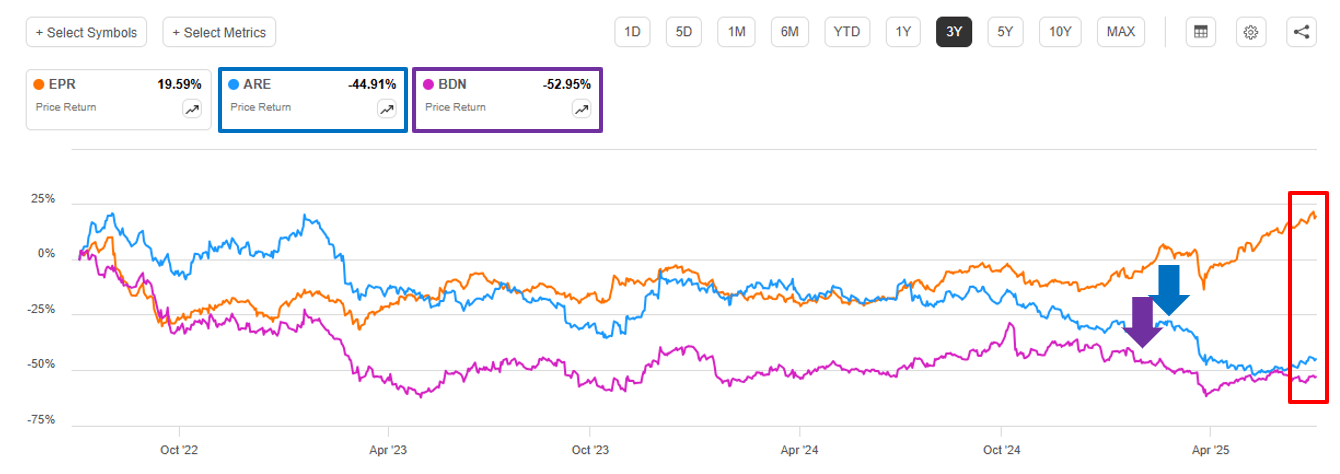Open the Select Metrics dropdown
The width and height of the screenshot is (1340, 474).
tap(219, 32)
